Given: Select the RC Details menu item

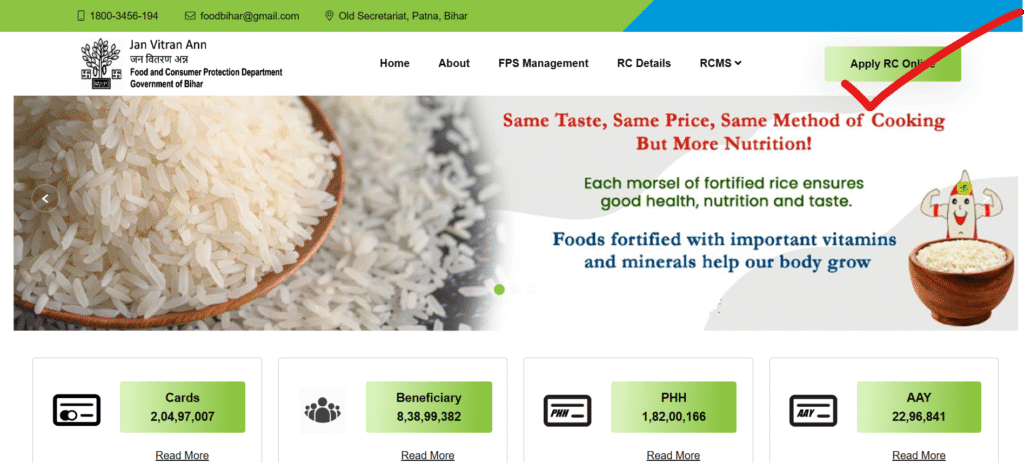Looking at the screenshot, I should click(644, 63).
